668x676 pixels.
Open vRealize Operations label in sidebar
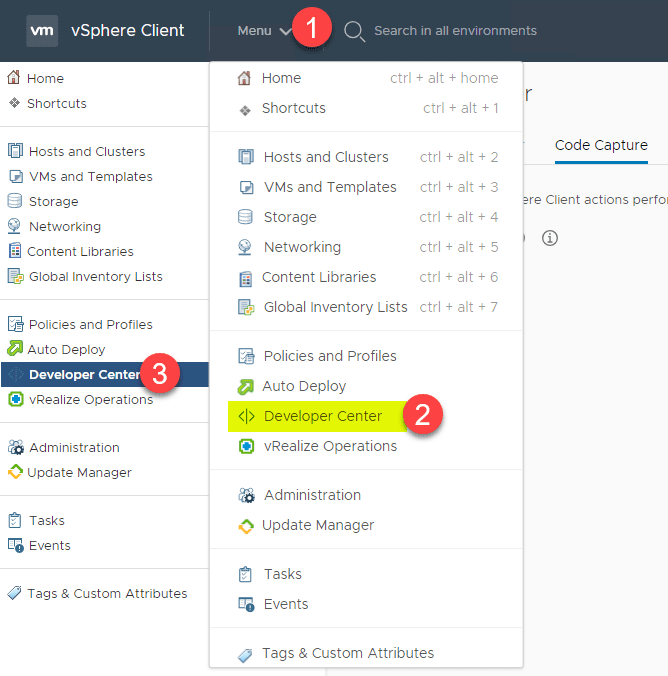pos(91,400)
